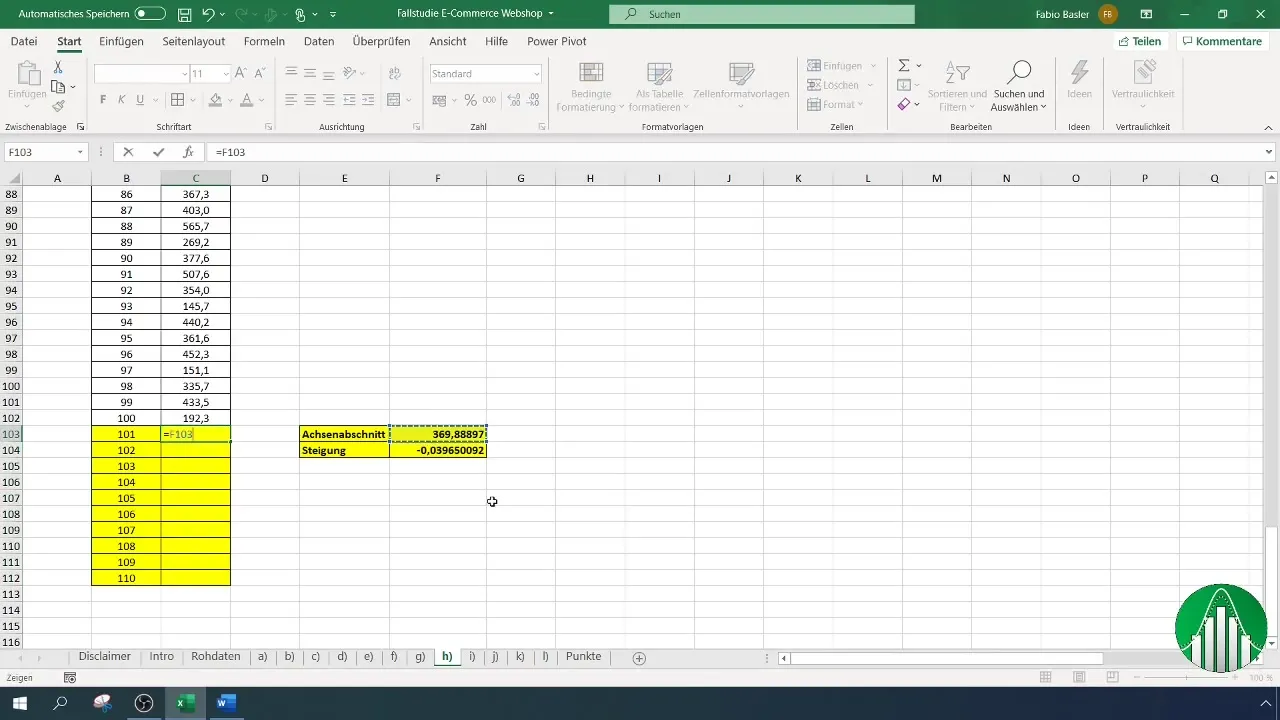The height and width of the screenshot is (720, 1280).
Task: Open Customize Quick Access Toolbar dropdown
Action: click(x=333, y=15)
